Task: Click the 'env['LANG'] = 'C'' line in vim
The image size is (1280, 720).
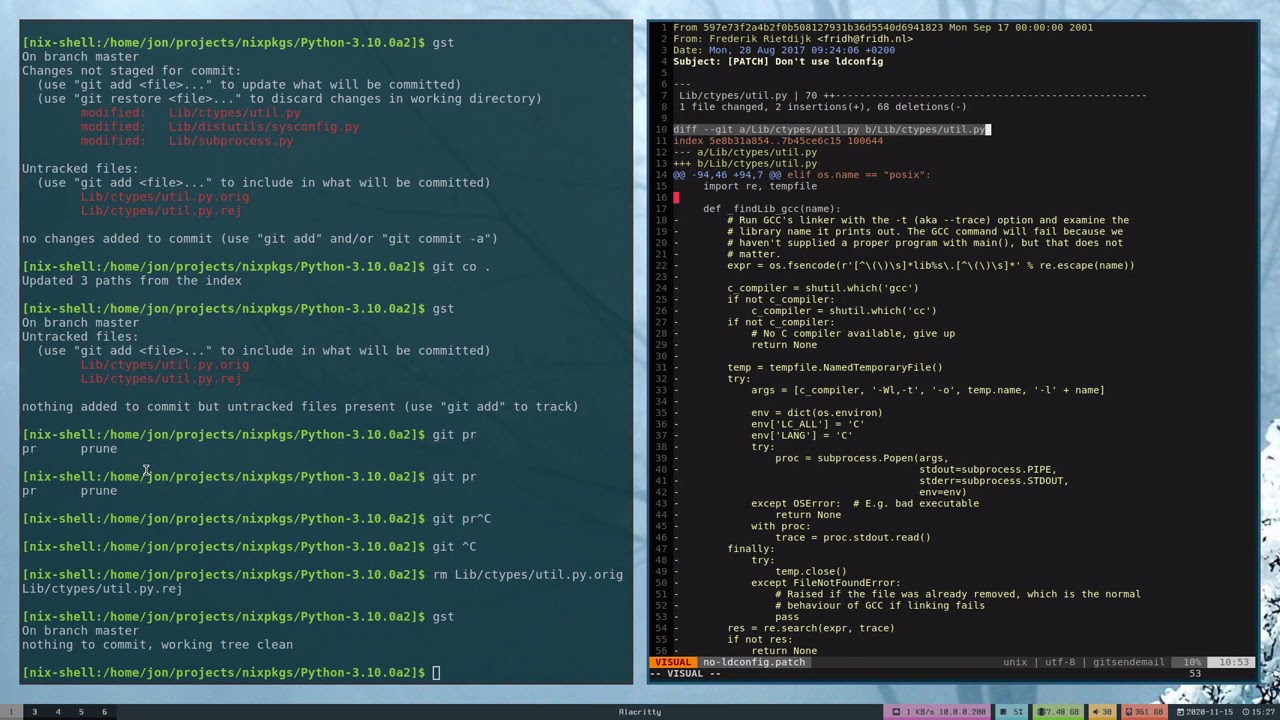Action: 801,435
